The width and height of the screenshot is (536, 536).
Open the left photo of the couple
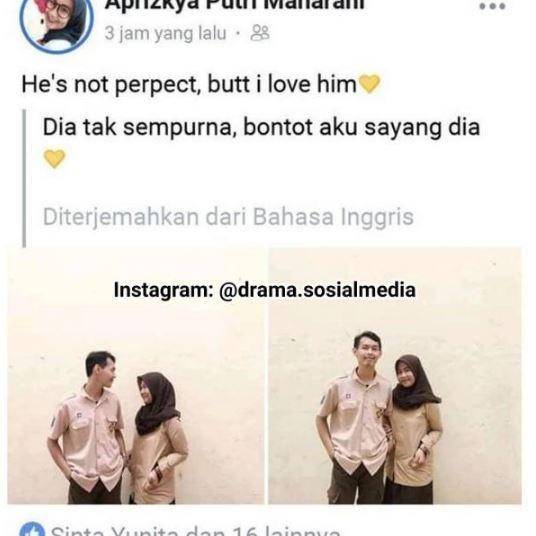pyautogui.click(x=136, y=375)
